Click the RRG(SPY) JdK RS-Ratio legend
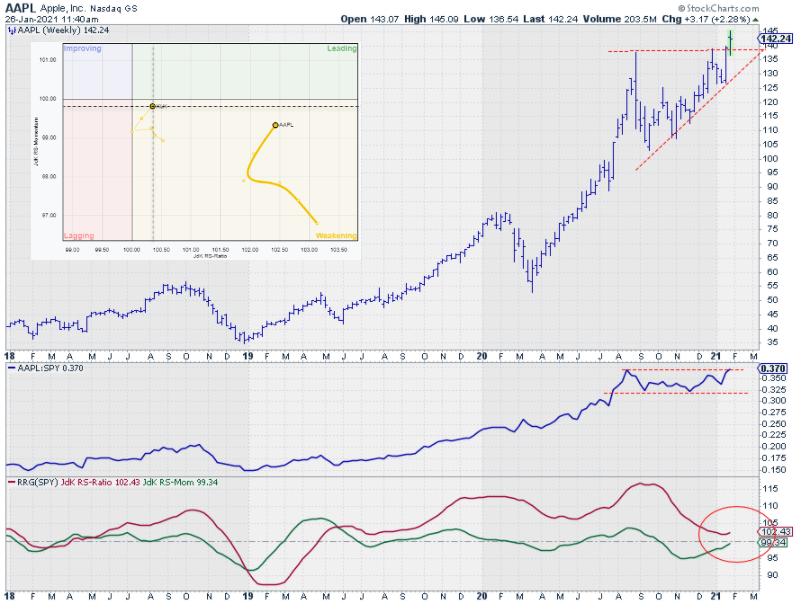 click(x=75, y=483)
